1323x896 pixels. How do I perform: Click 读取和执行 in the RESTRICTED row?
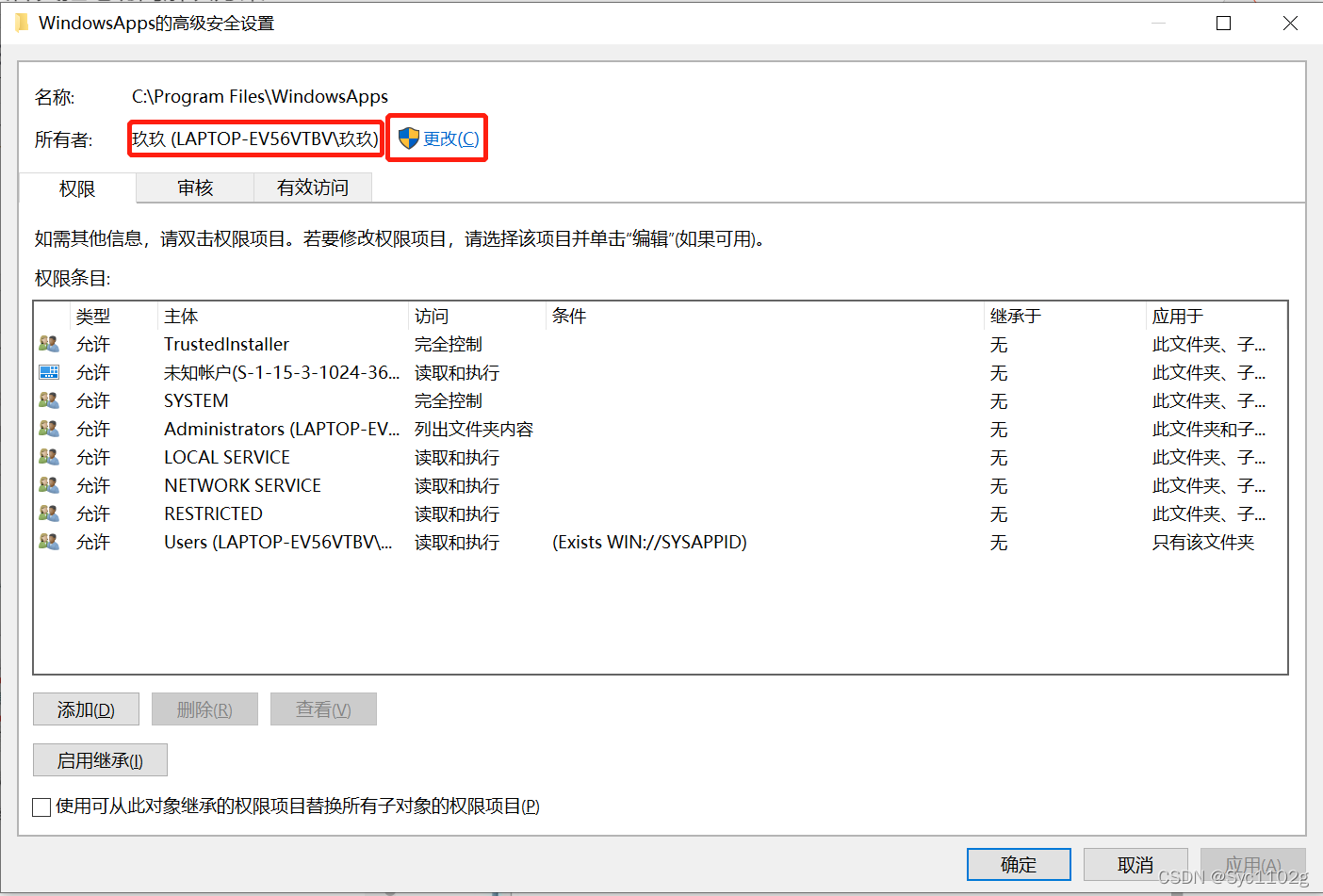coord(457,513)
